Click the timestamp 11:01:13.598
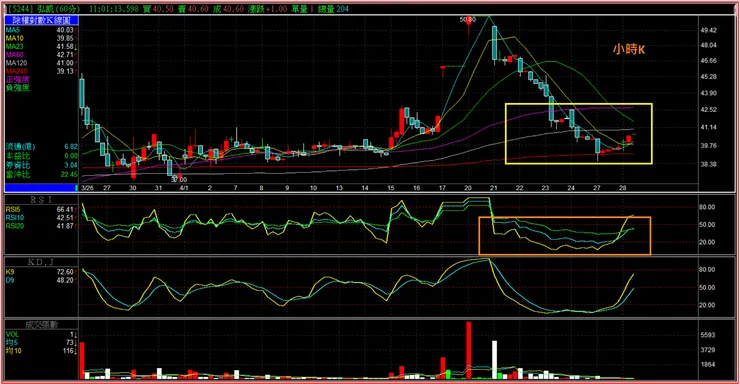 pos(114,8)
